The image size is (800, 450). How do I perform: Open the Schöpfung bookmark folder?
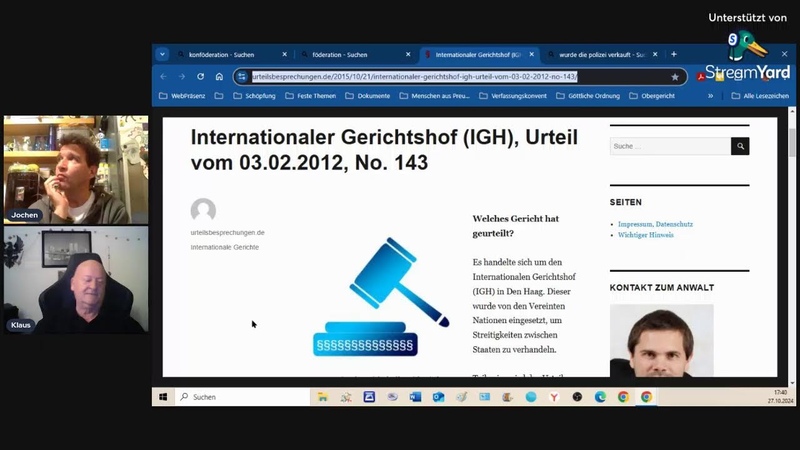pyautogui.click(x=254, y=96)
